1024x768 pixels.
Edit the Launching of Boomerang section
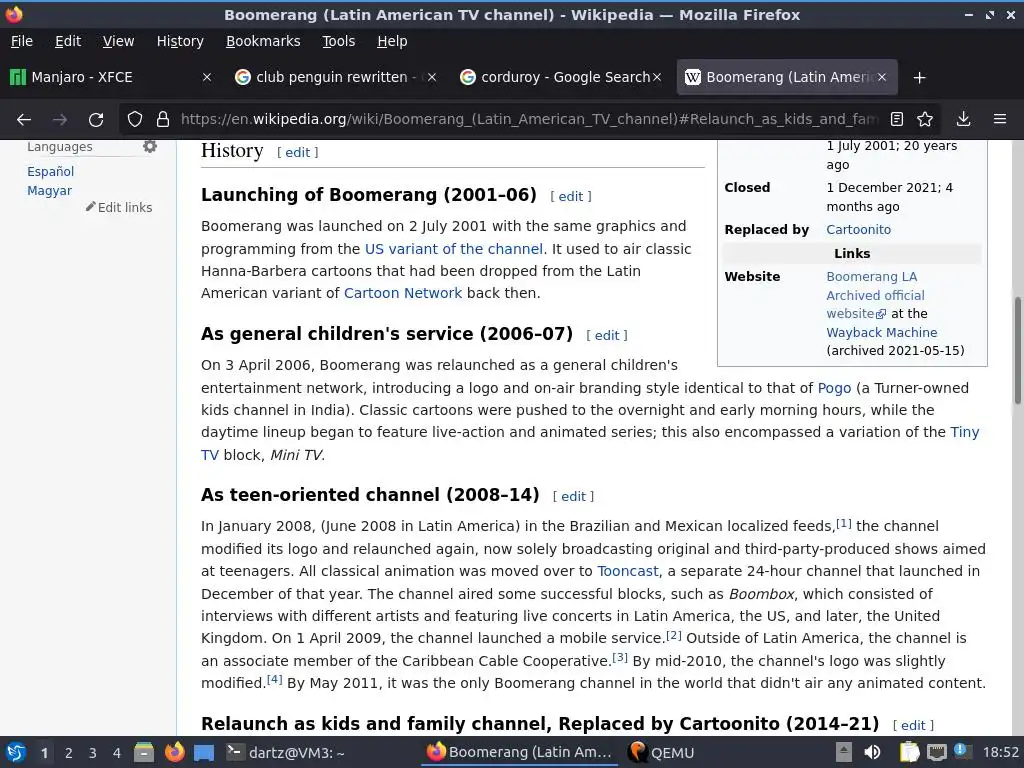[x=571, y=197]
